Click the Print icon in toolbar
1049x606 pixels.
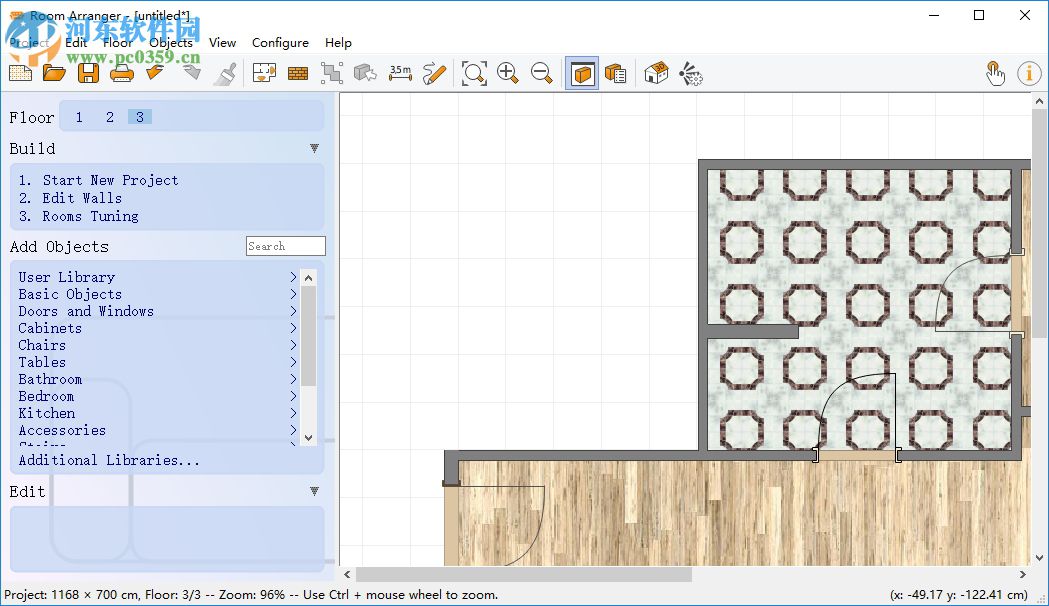click(x=121, y=73)
